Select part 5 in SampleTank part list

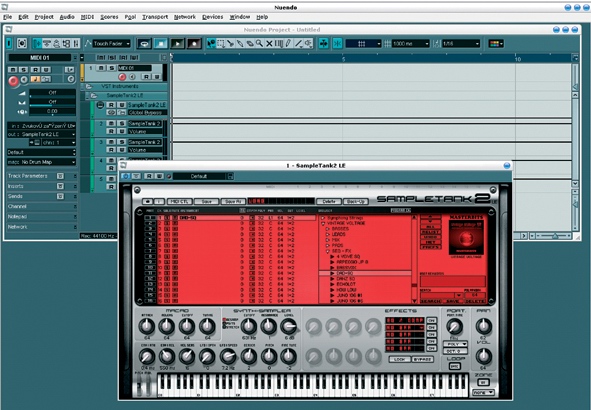point(150,240)
